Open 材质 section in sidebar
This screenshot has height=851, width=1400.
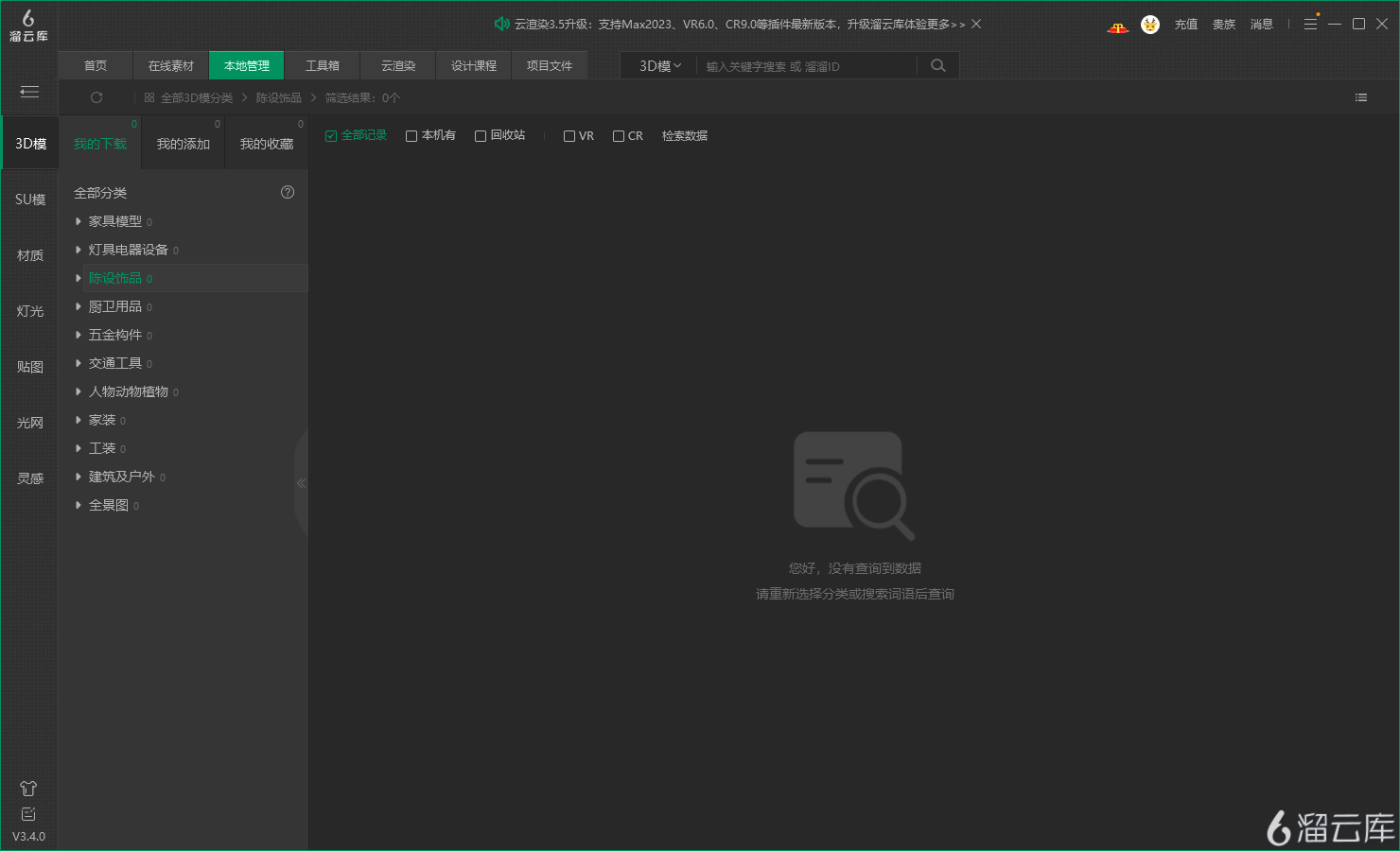pos(30,255)
